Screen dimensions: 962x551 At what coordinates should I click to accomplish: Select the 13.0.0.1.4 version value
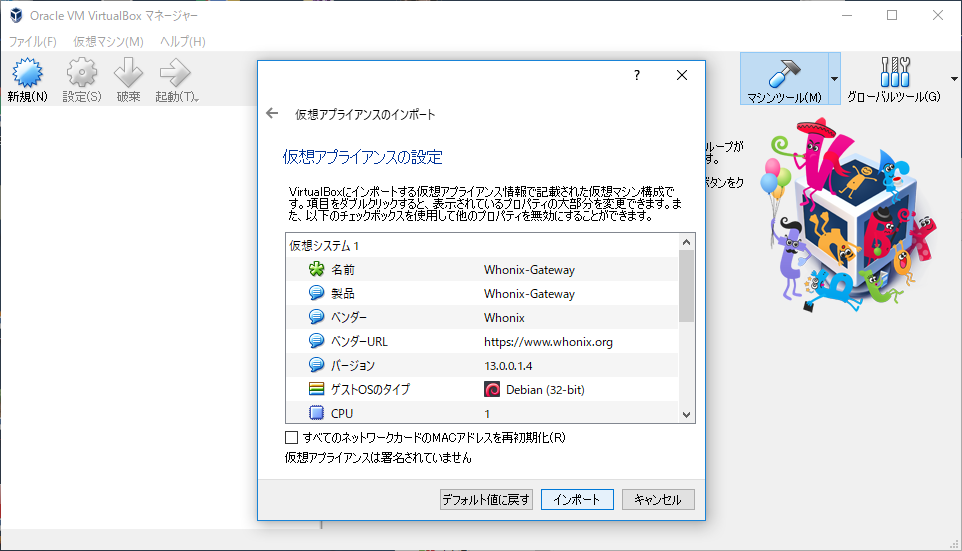[509, 366]
